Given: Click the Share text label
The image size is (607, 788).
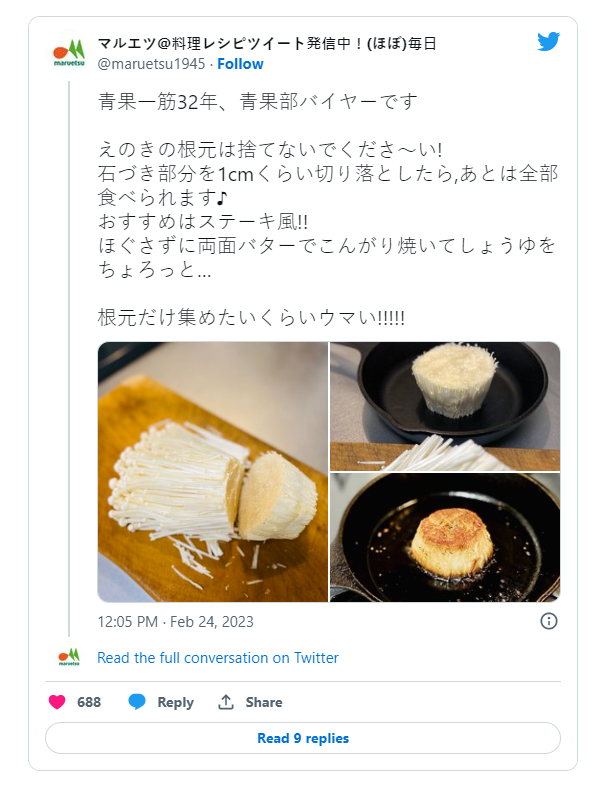Looking at the screenshot, I should tap(264, 702).
